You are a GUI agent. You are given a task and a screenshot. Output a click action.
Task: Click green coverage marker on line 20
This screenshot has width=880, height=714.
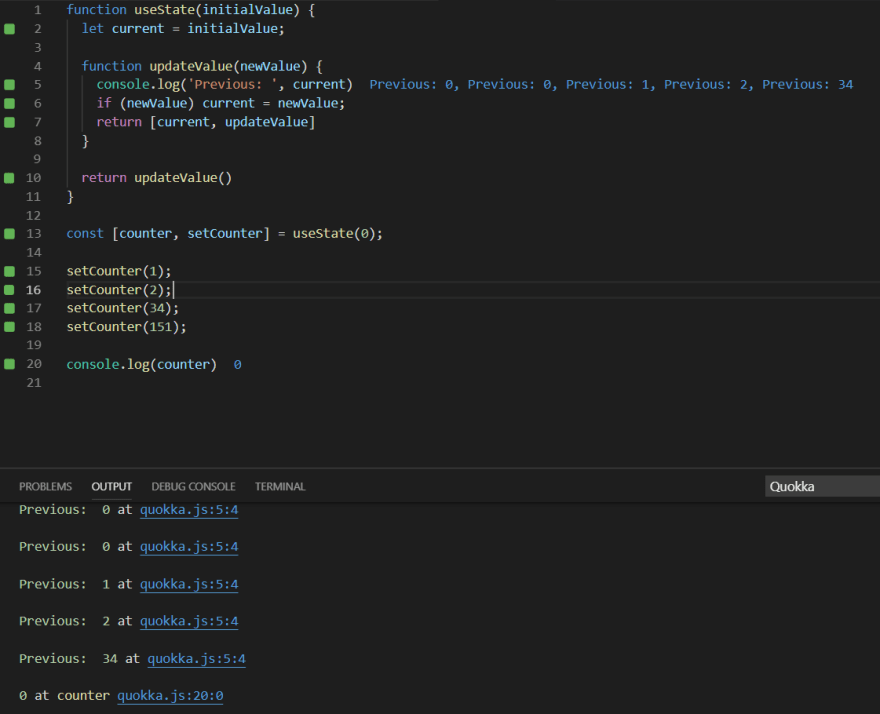(10, 364)
